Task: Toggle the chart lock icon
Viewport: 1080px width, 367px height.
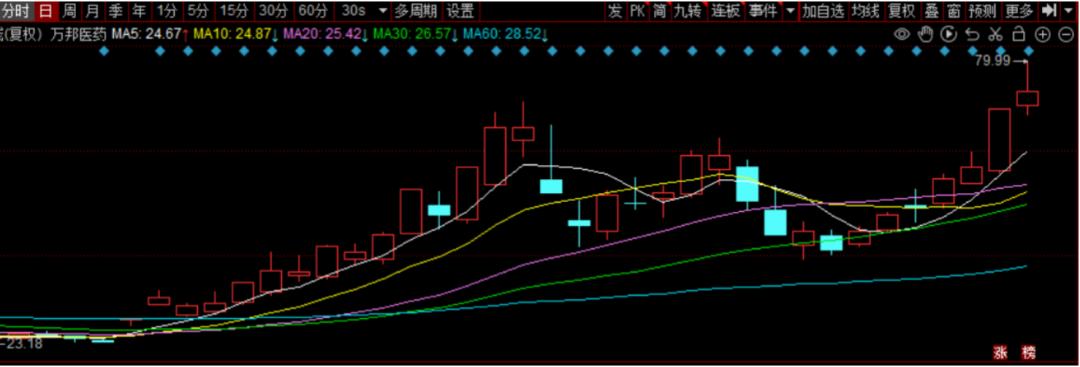Action: tap(1019, 34)
